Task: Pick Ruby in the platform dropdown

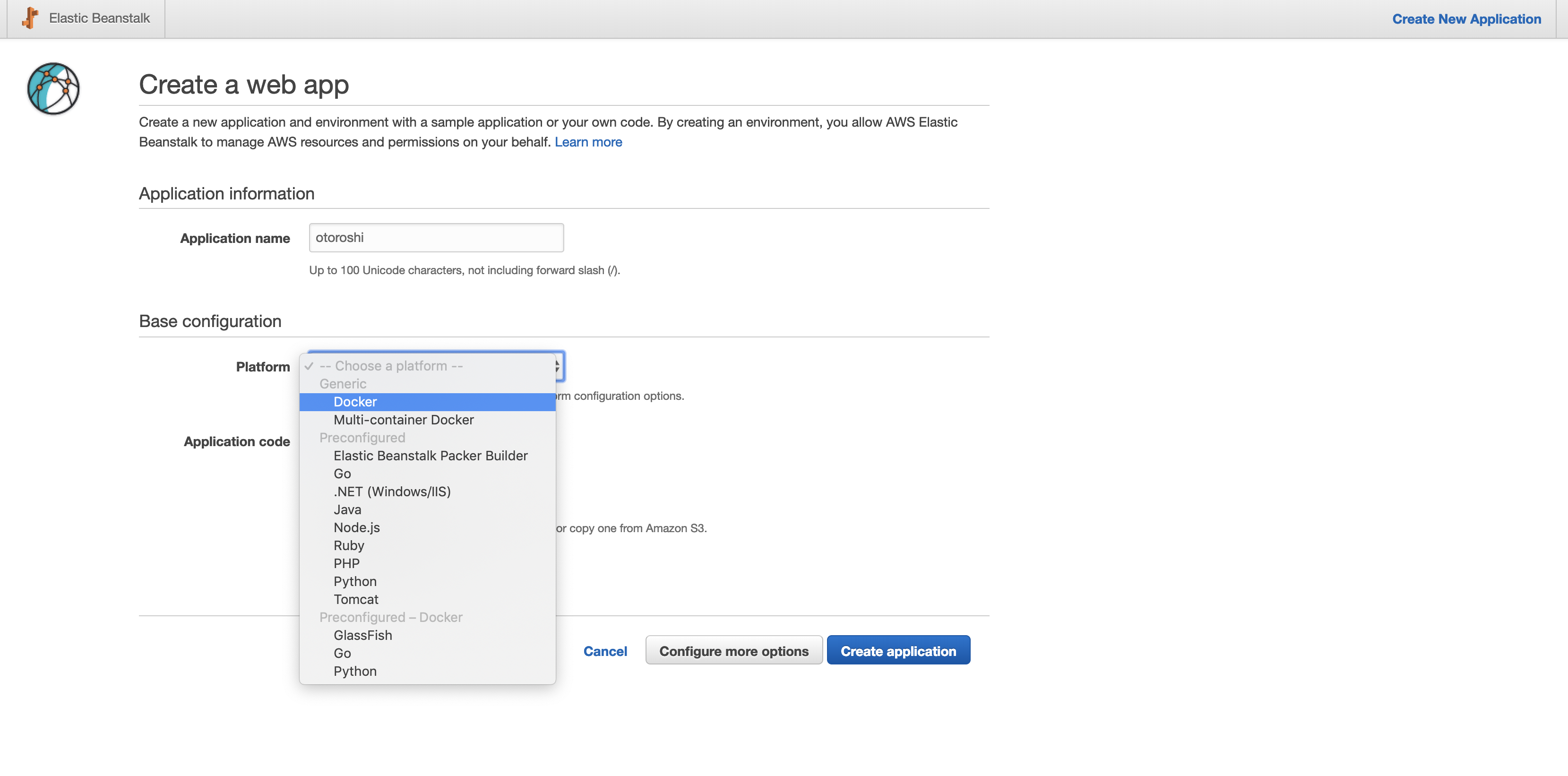Action: coord(348,545)
